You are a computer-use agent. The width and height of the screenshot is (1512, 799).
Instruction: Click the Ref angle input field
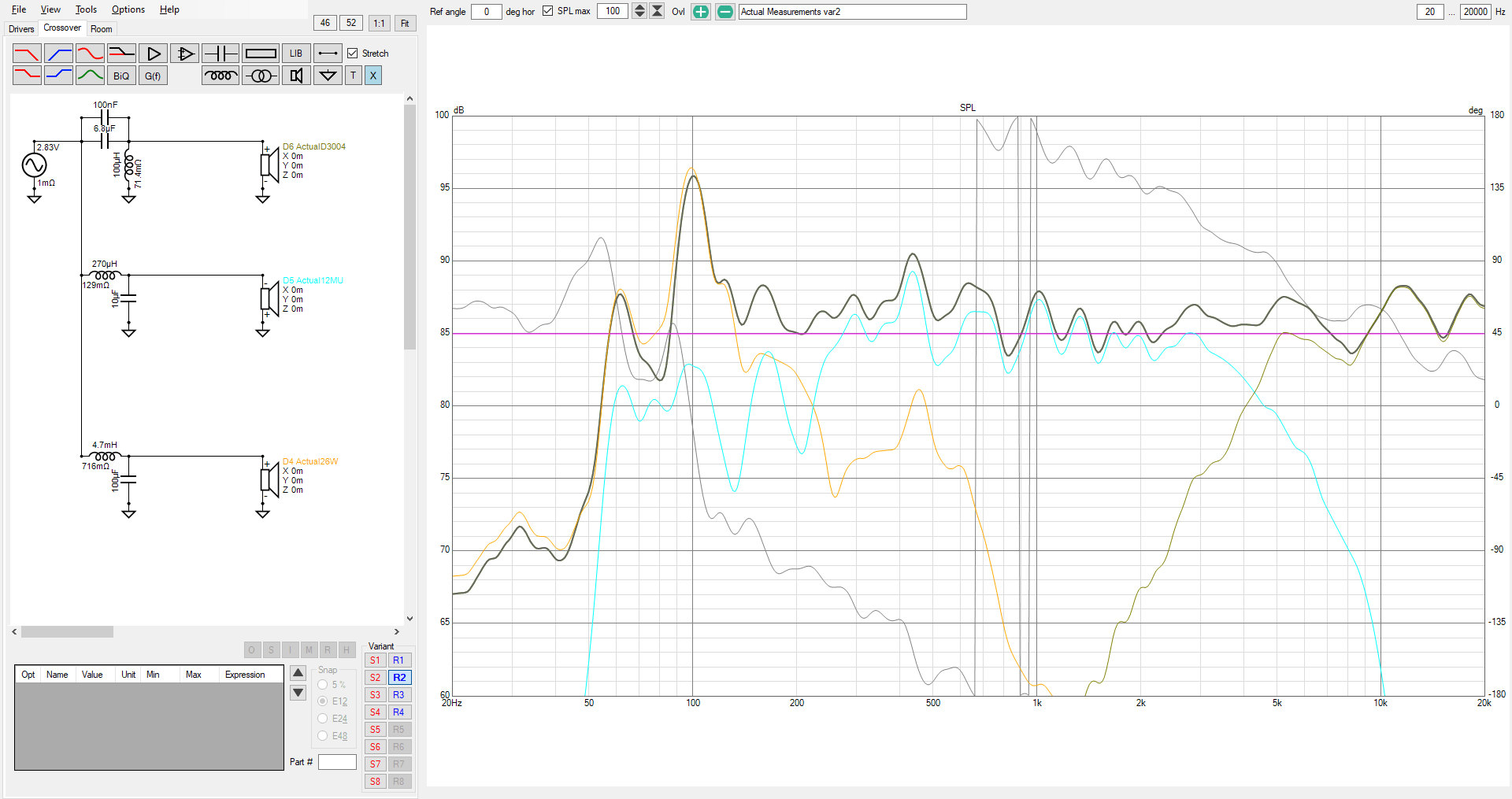pos(486,11)
